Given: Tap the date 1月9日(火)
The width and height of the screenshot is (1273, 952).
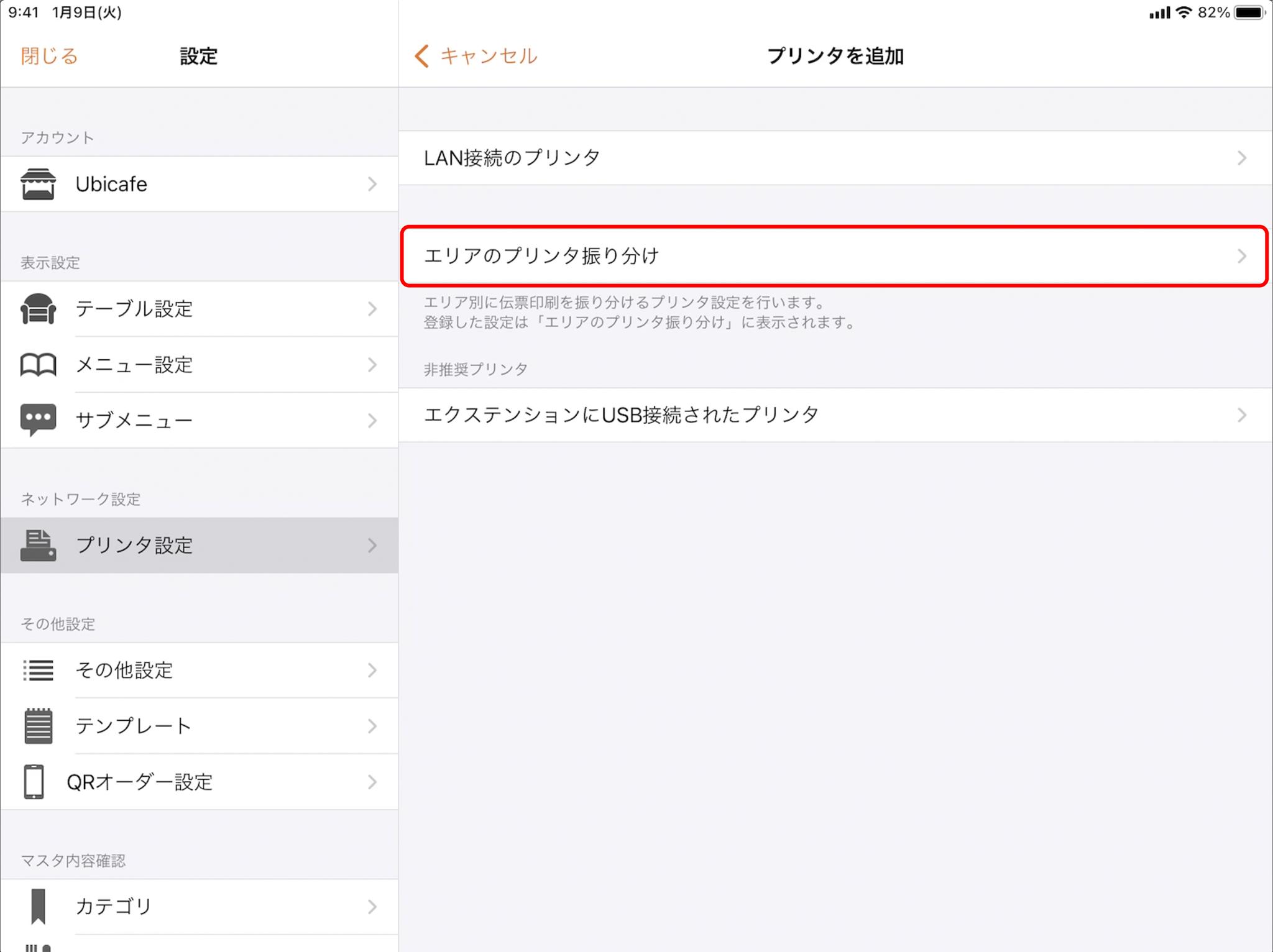Looking at the screenshot, I should pos(87,12).
